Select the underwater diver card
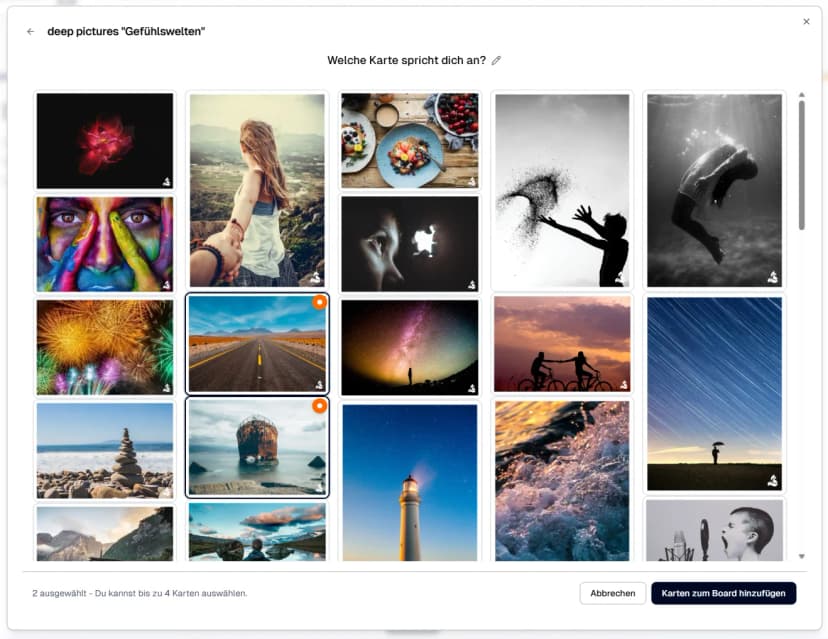The height and width of the screenshot is (639, 828). click(x=714, y=190)
